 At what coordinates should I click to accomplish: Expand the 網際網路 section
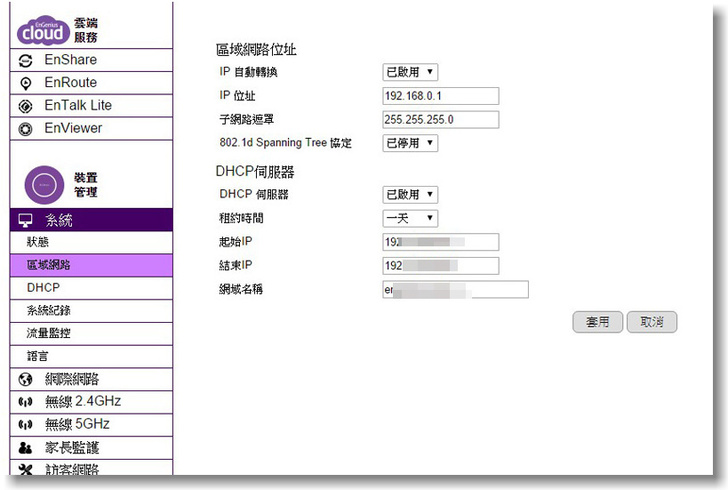[x=91, y=379]
